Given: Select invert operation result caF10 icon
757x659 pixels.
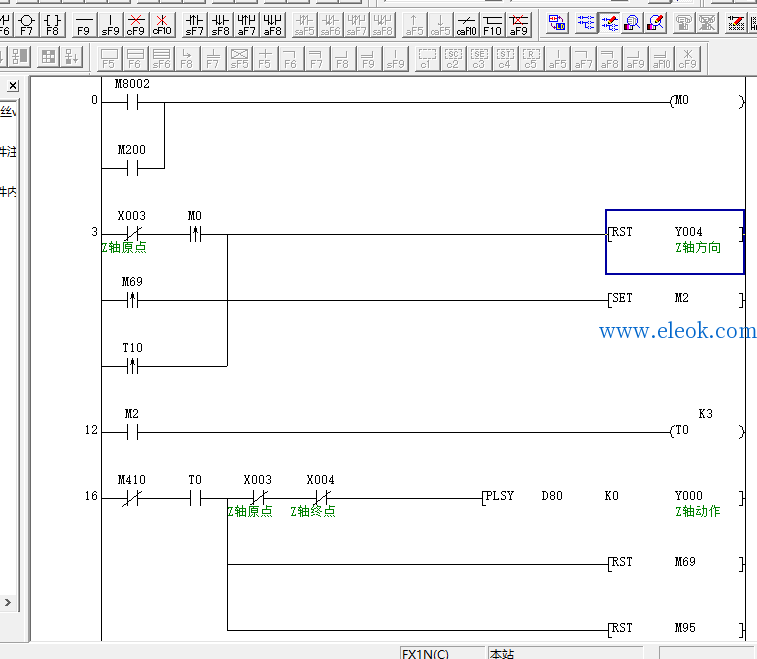Looking at the screenshot, I should pyautogui.click(x=466, y=25).
